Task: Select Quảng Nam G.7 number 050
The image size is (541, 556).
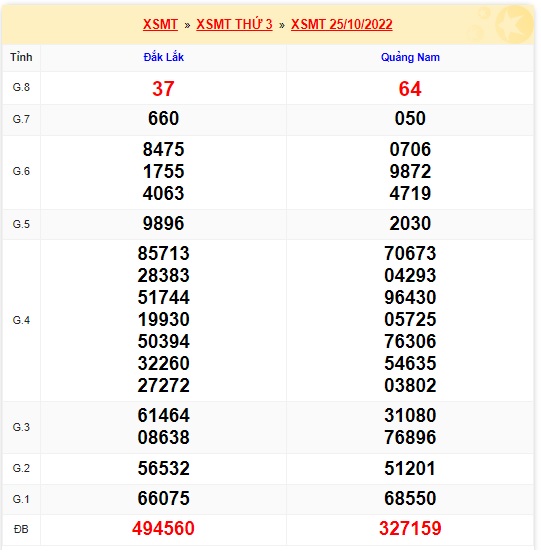Action: [x=410, y=118]
